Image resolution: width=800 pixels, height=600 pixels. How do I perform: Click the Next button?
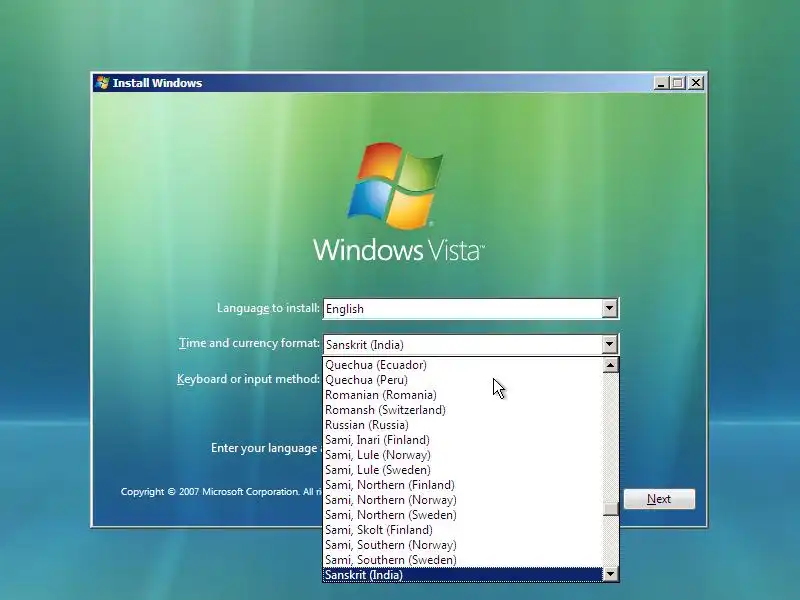tap(659, 499)
